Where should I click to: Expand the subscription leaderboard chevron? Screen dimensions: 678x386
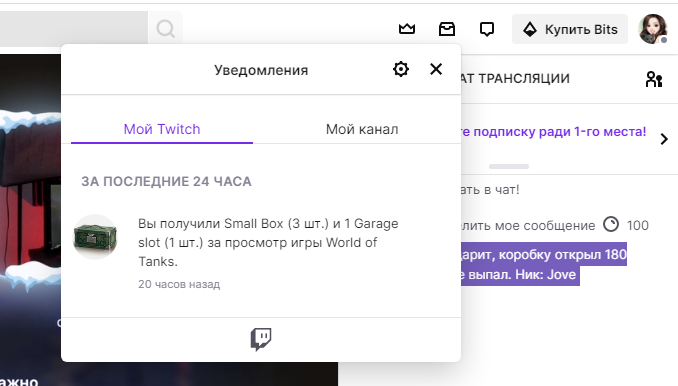tap(664, 139)
